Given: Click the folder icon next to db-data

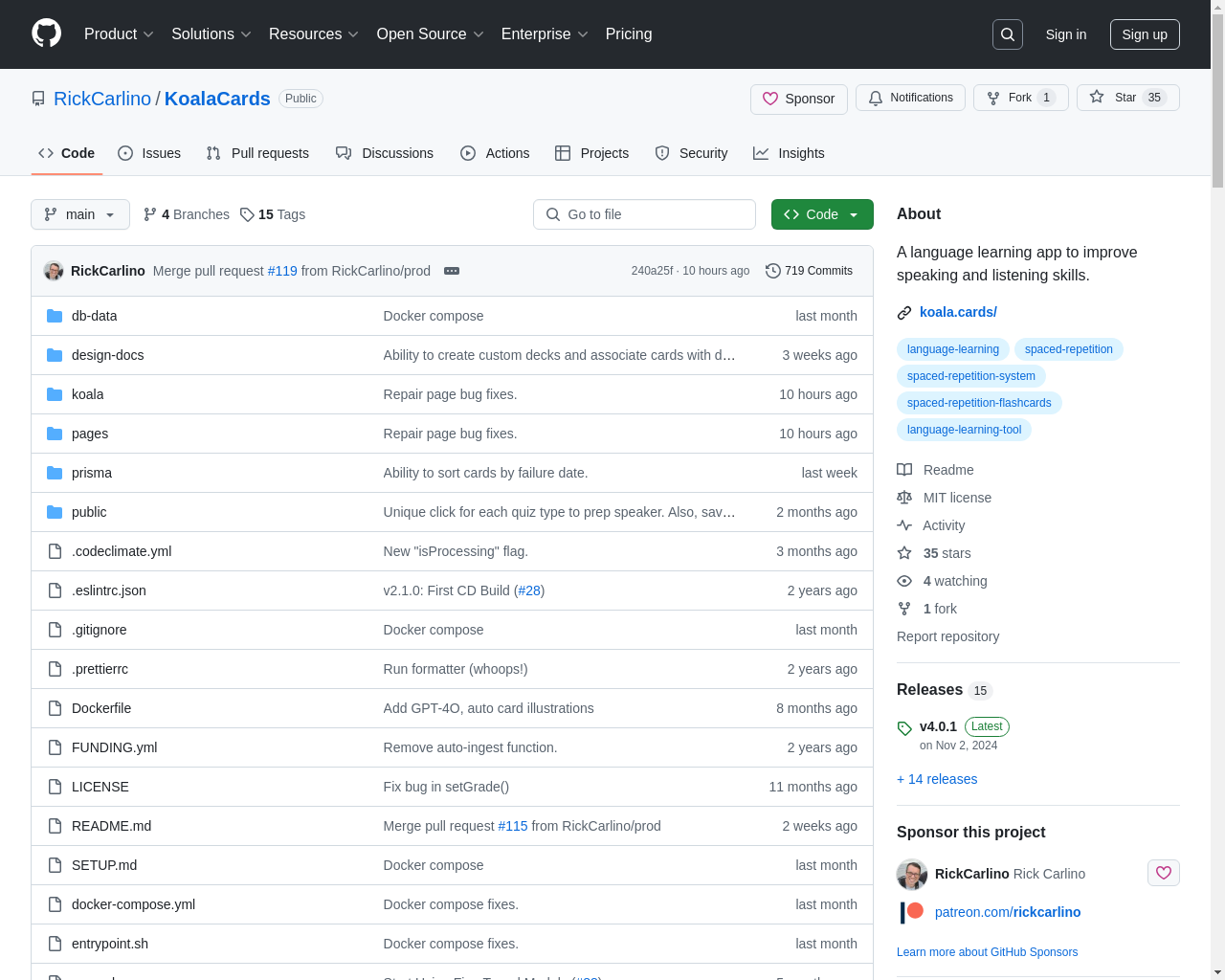Looking at the screenshot, I should coord(55,316).
